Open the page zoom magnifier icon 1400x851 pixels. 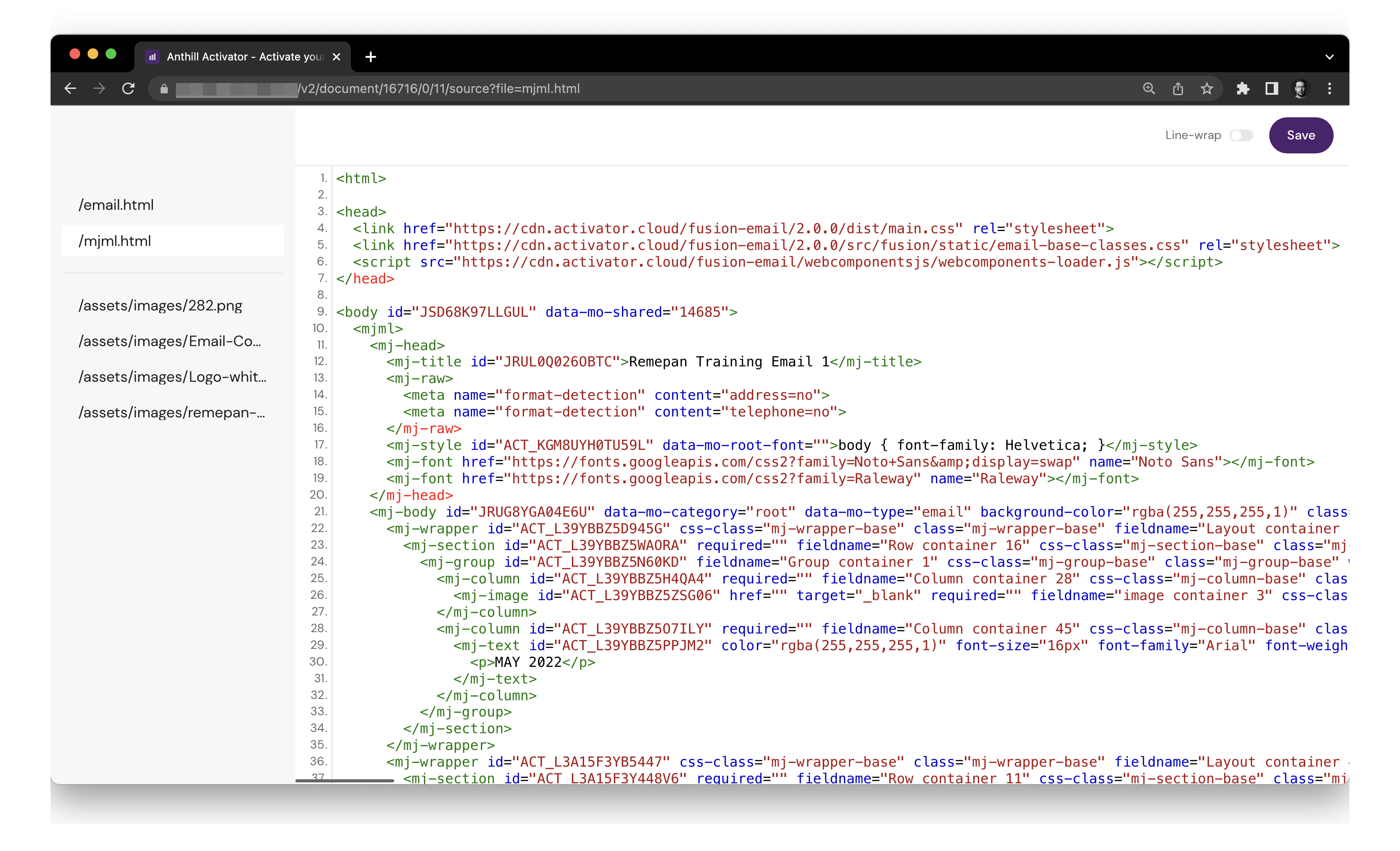(x=1149, y=89)
